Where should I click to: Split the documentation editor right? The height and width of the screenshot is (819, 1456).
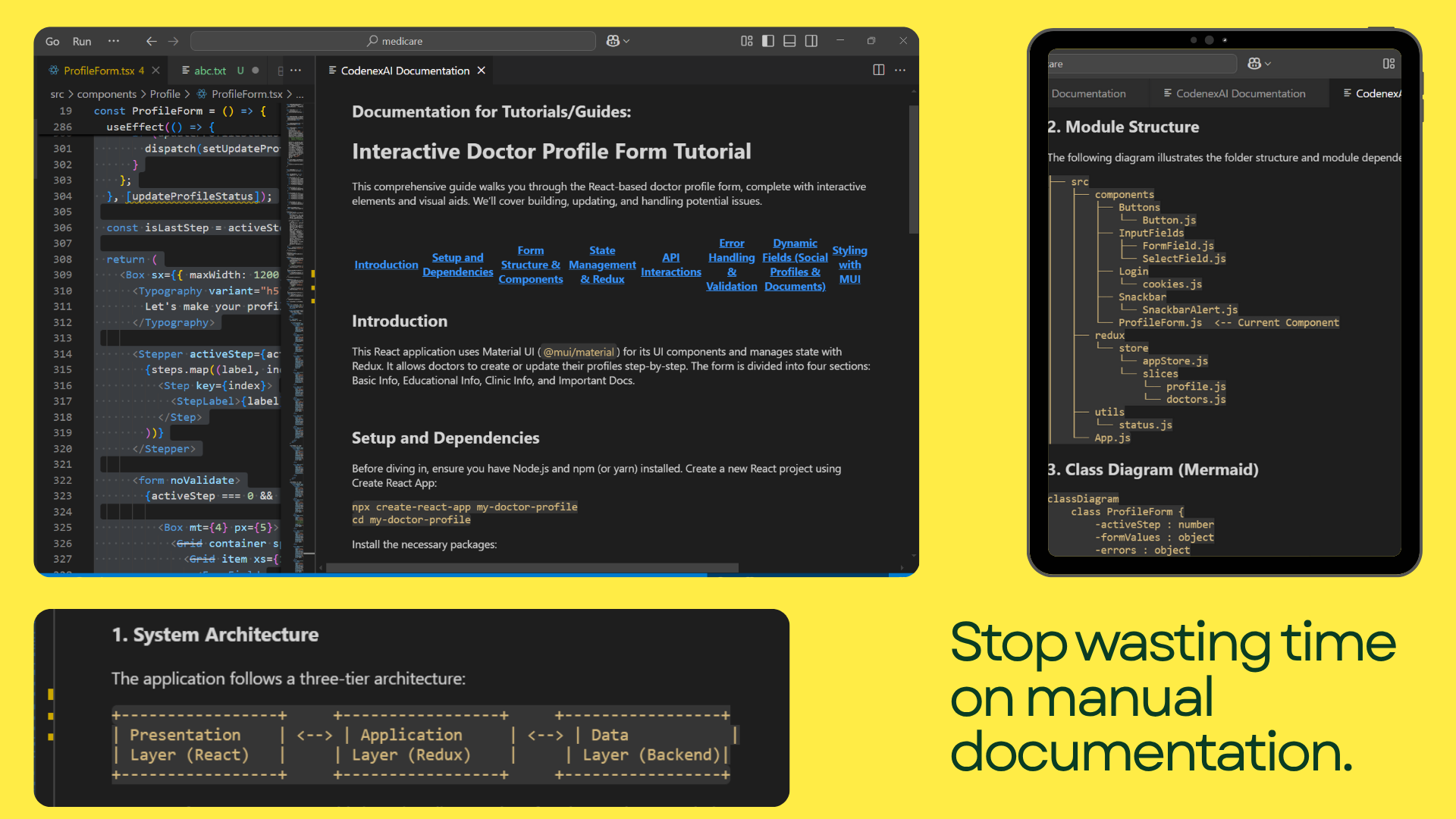(x=878, y=70)
